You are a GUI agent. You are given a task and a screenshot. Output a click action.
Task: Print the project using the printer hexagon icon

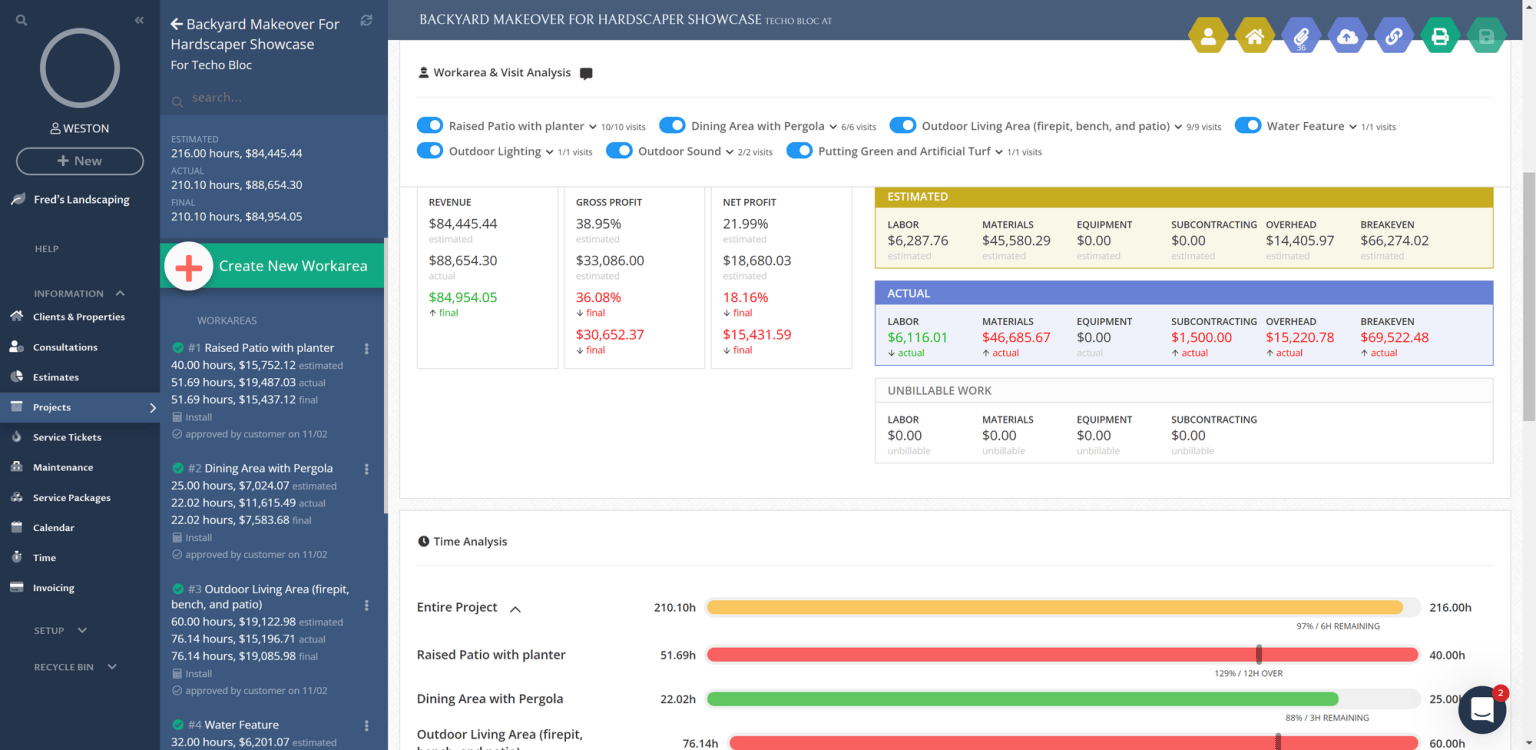point(1440,35)
